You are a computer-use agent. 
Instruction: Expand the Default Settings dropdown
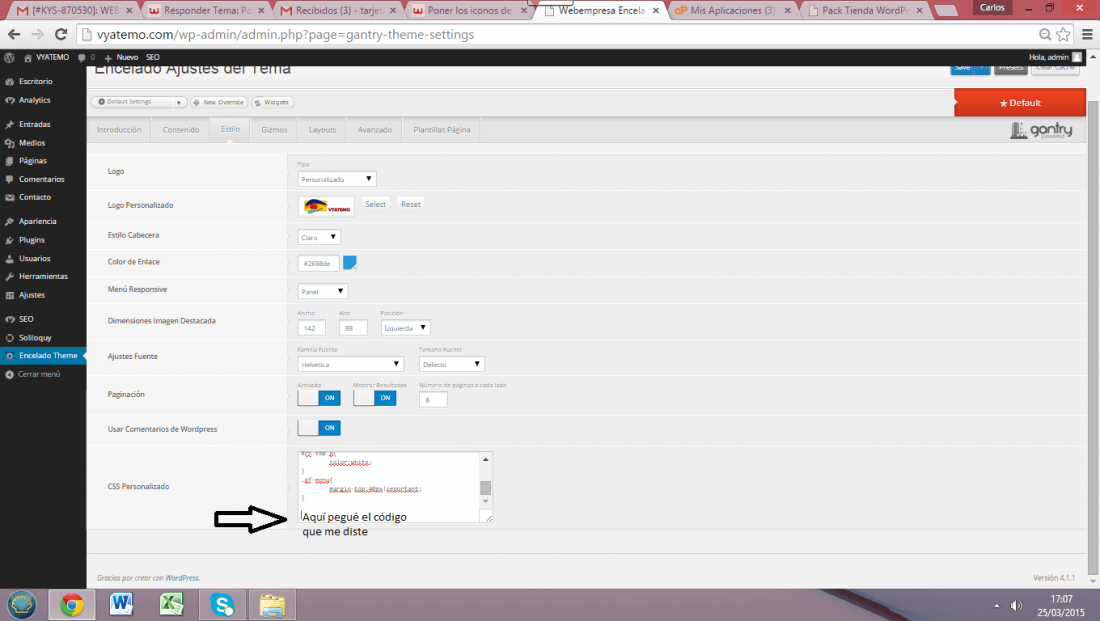click(179, 102)
